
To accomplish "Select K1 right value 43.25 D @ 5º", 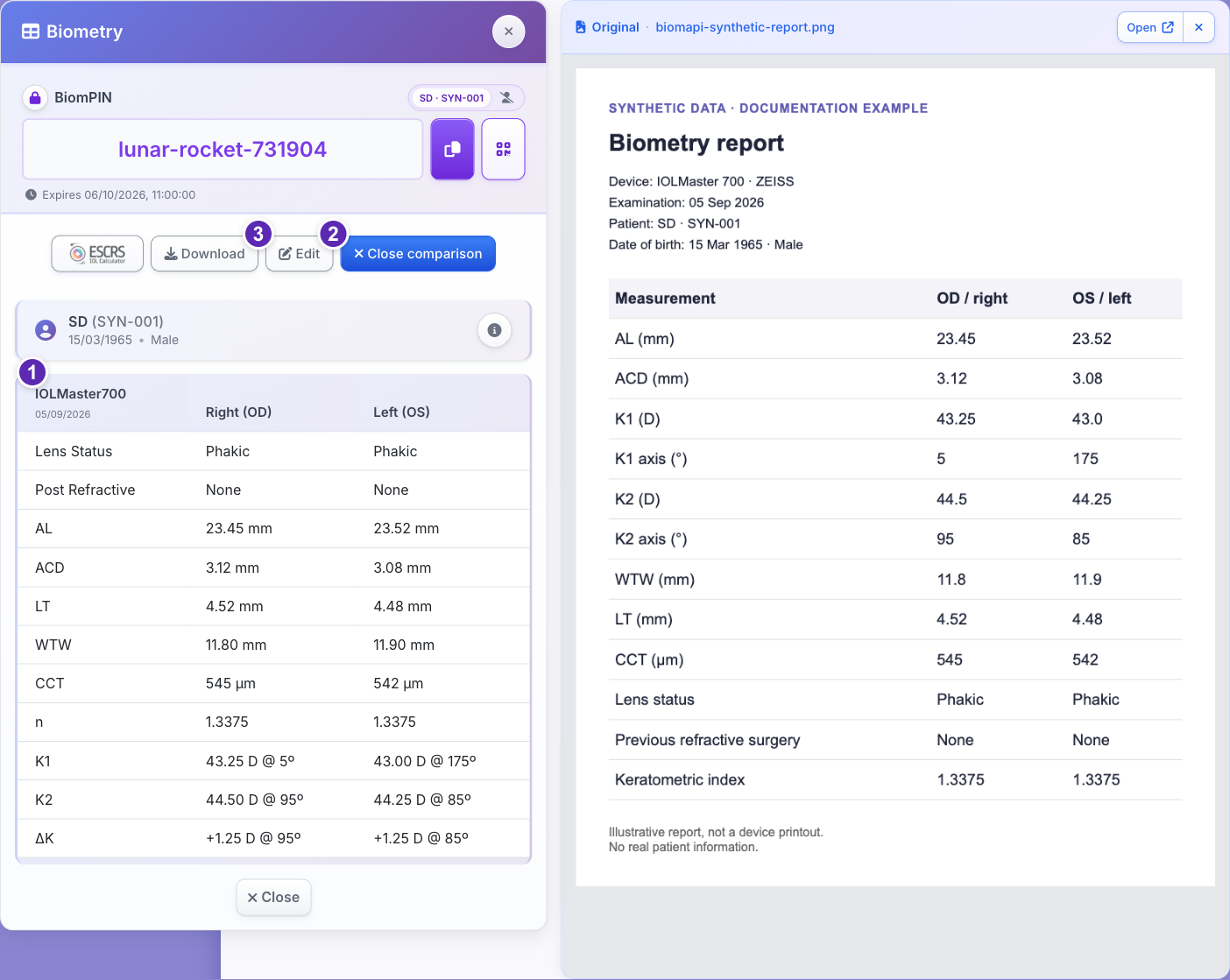I will 251,761.
